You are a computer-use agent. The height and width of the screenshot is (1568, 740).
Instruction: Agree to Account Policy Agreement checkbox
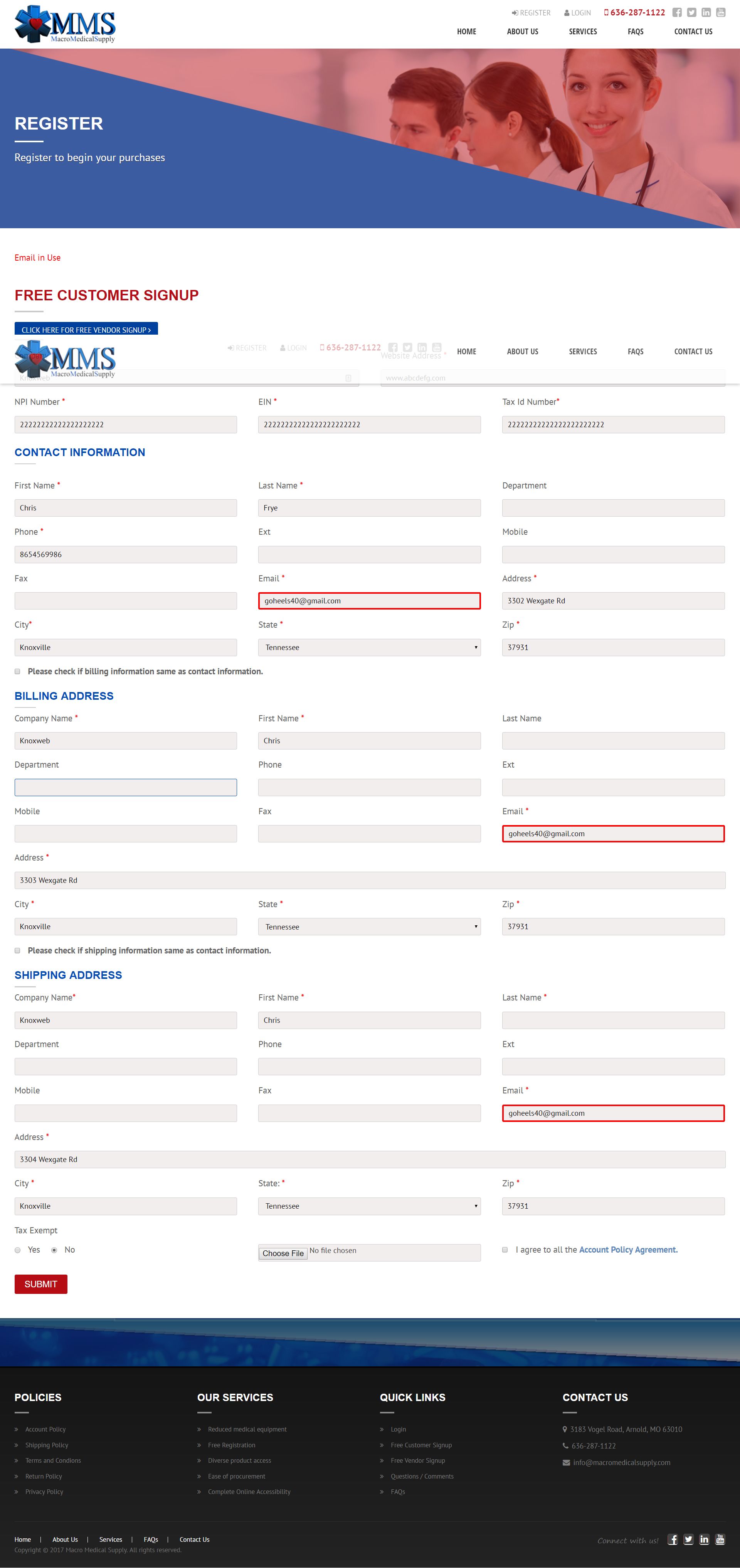coord(505,1250)
